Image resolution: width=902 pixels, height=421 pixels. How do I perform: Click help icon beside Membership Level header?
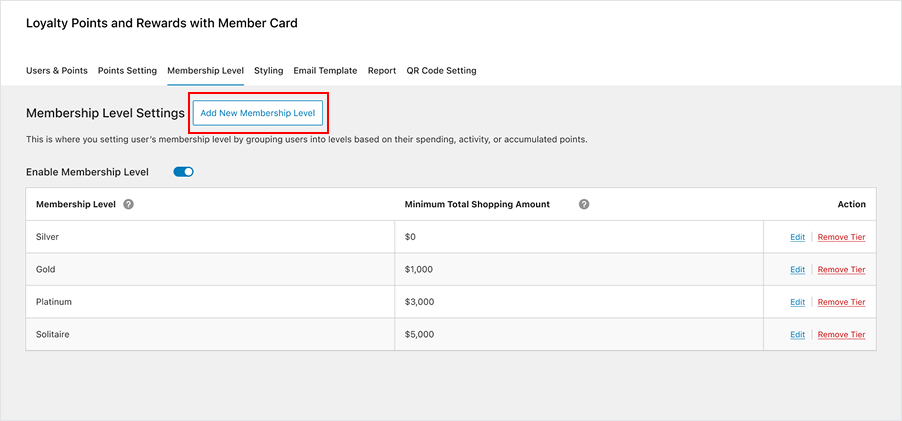[x=129, y=204]
